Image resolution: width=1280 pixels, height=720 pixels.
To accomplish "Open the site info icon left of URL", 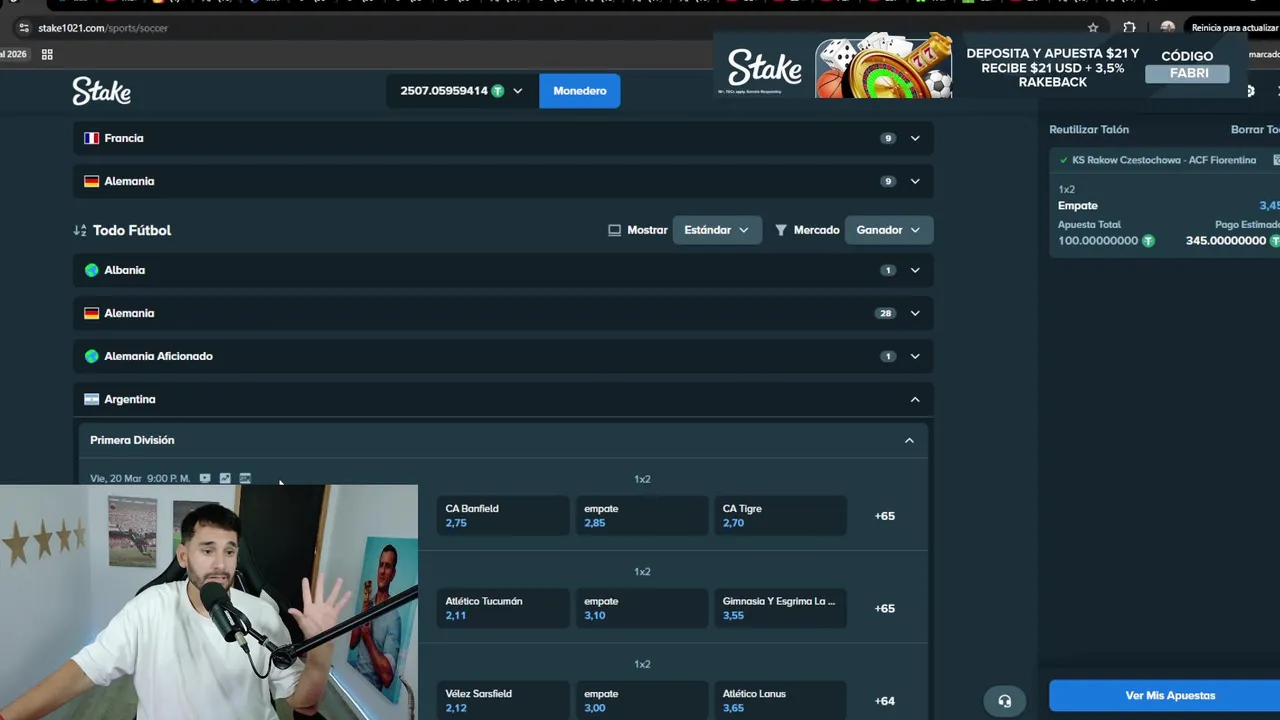I will click(x=23, y=28).
